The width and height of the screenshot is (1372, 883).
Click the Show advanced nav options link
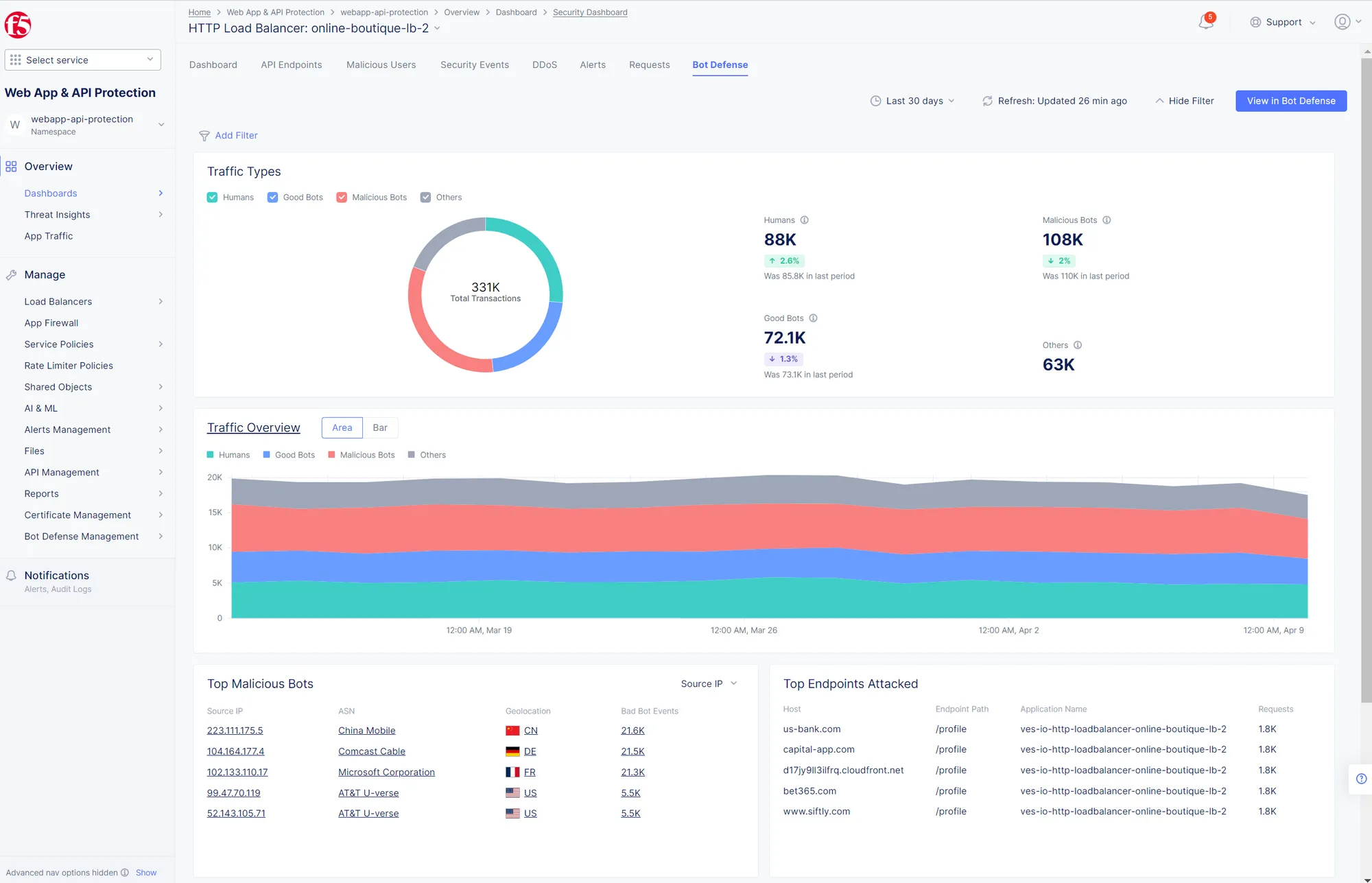pos(145,872)
